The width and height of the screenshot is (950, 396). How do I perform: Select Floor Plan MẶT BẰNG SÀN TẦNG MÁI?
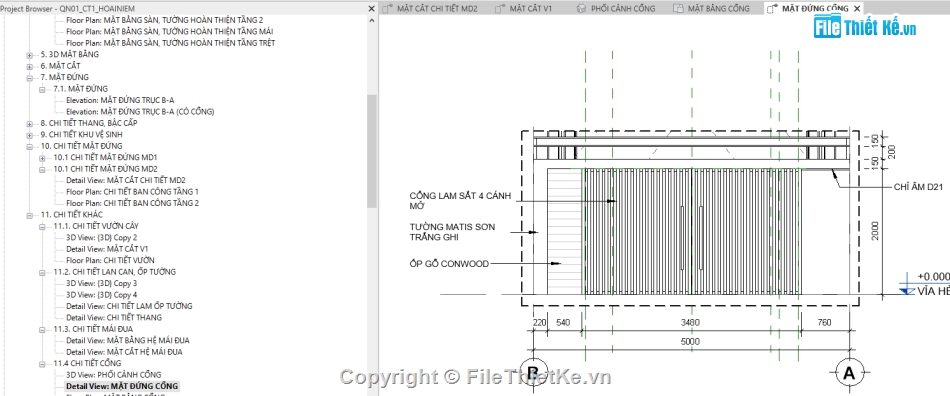pyautogui.click(x=170, y=31)
